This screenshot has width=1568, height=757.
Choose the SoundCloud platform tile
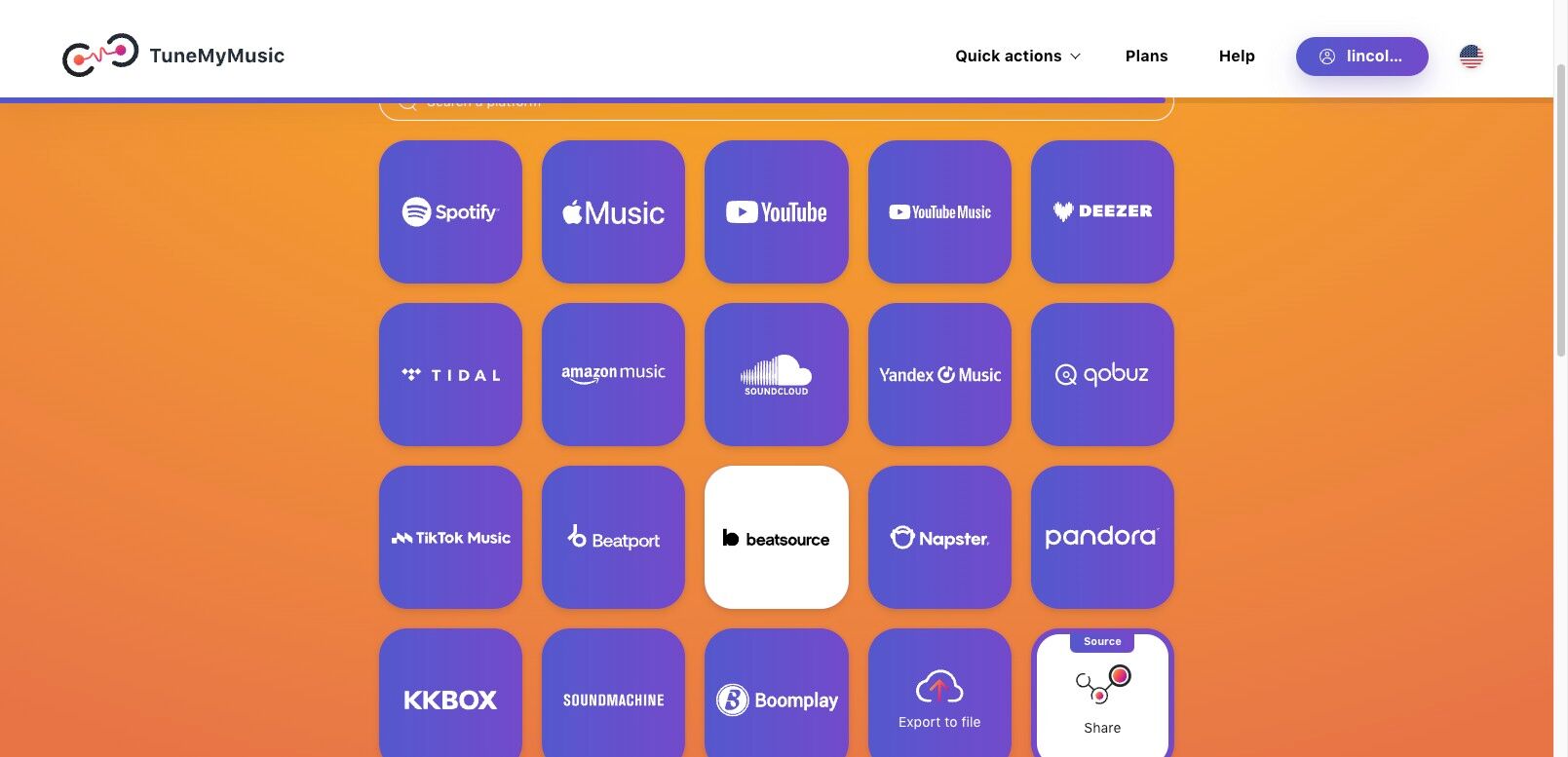(777, 374)
